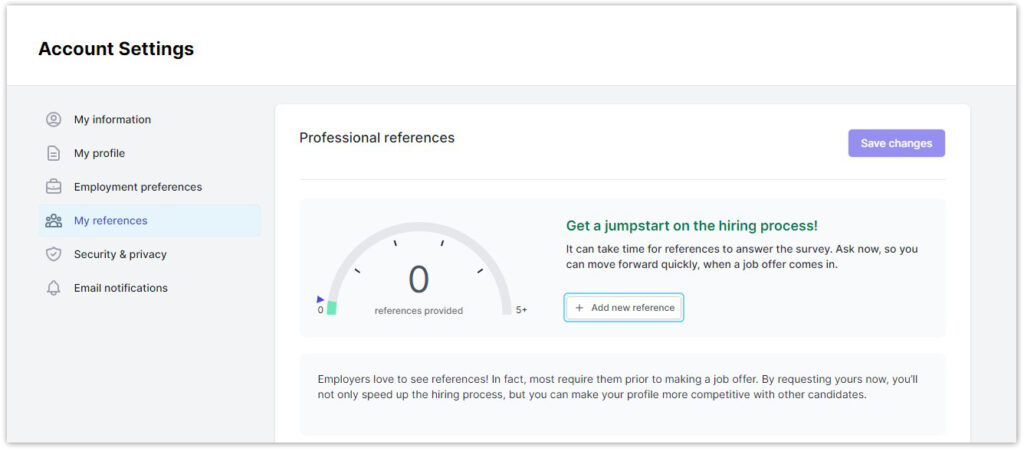Click the large 0 references provided count

pos(418,280)
